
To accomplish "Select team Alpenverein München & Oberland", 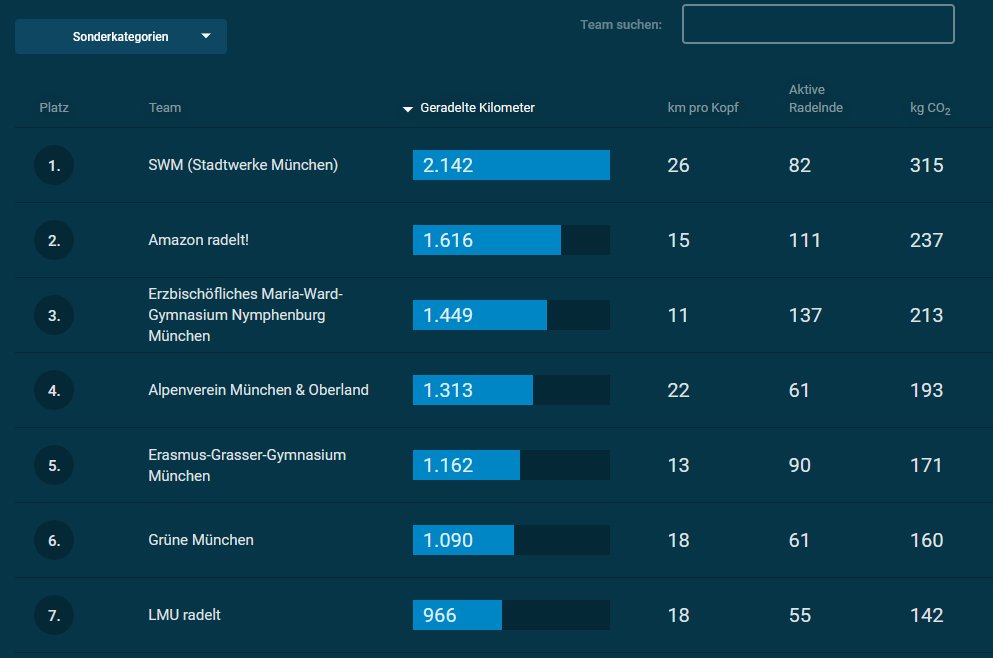I will tap(258, 389).
